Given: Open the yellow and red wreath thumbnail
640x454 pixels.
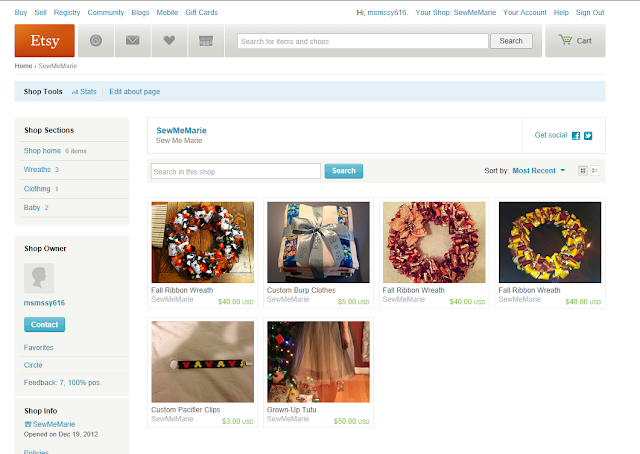Looking at the screenshot, I should [x=550, y=242].
